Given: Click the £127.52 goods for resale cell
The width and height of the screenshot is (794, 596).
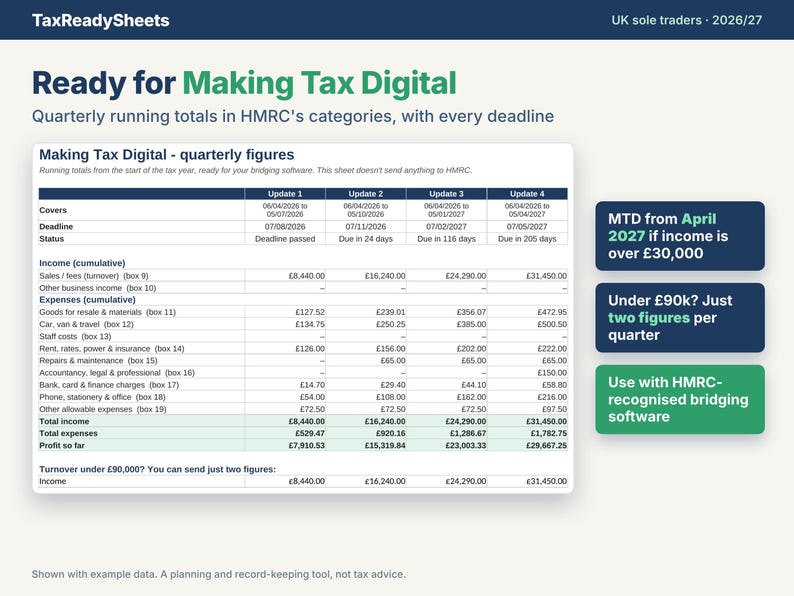Looking at the screenshot, I should [285, 312].
